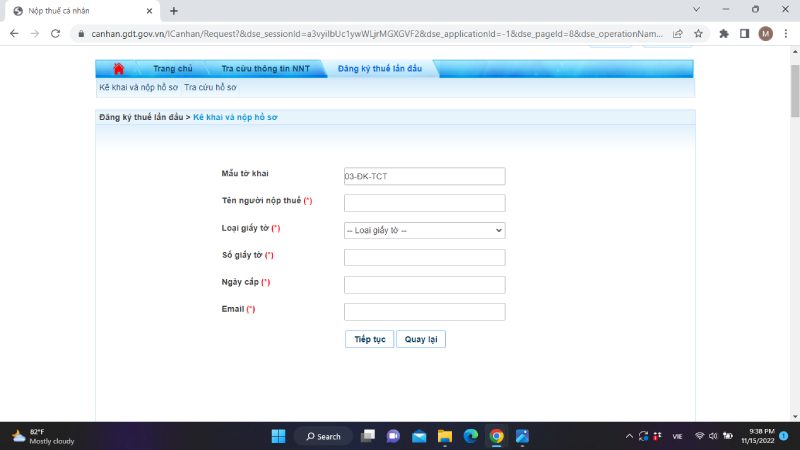The height and width of the screenshot is (450, 800).
Task: Expand the Loại giấy tờ dropdown
Action: [x=424, y=230]
